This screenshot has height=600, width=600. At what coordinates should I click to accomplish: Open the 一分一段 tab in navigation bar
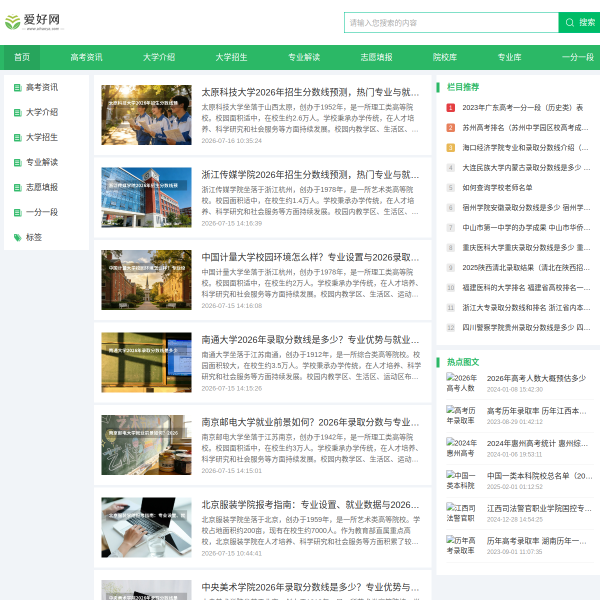578,57
